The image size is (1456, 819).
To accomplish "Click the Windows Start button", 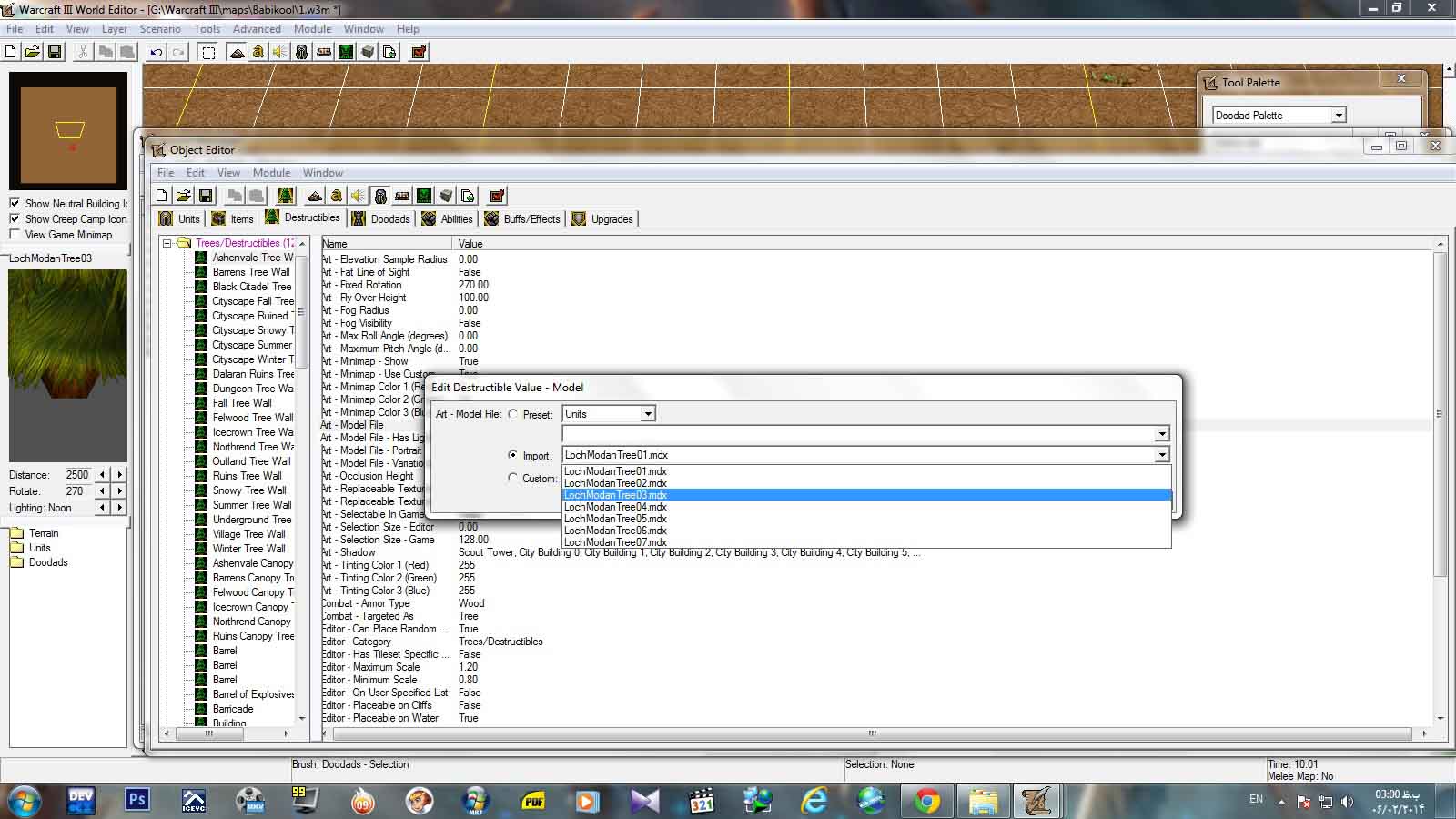I will click(x=24, y=801).
